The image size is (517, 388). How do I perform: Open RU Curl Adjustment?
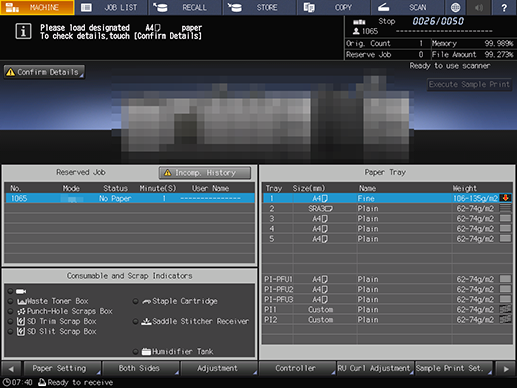point(375,369)
